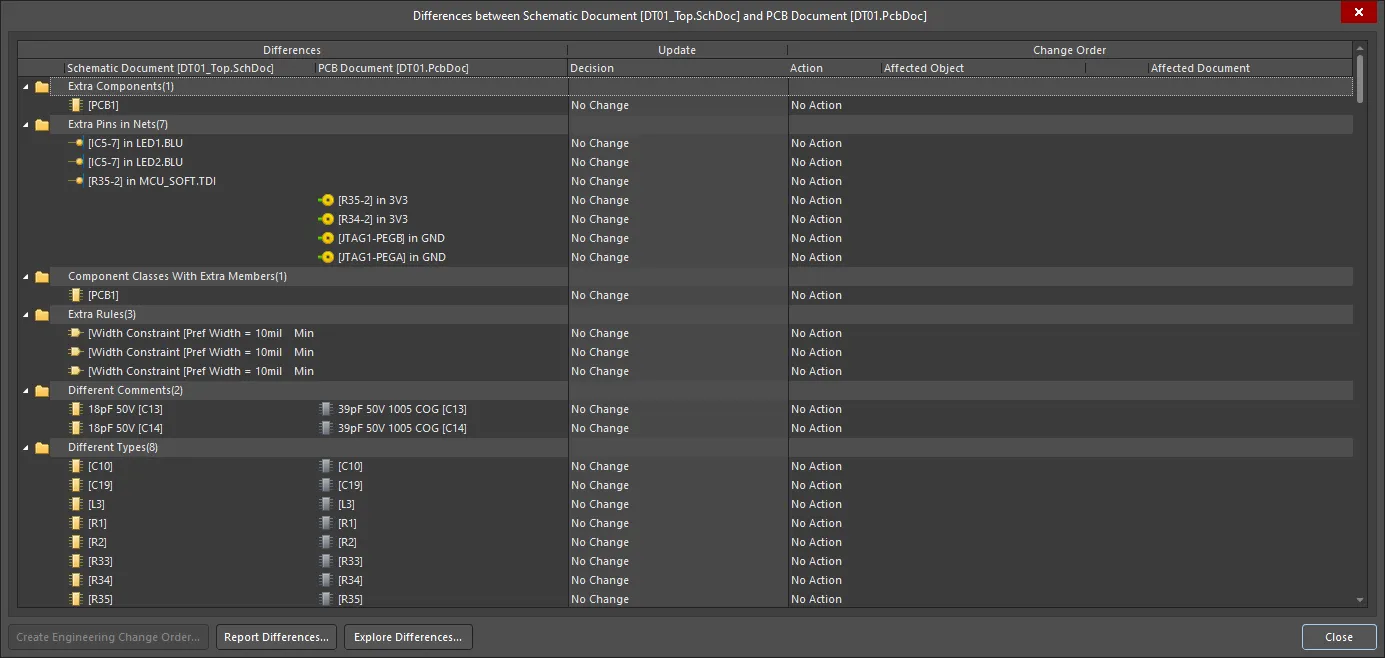Click No Action cell for [JTAG1-PEGA] in GND
Screen dimensions: 1385x658
click(816, 257)
